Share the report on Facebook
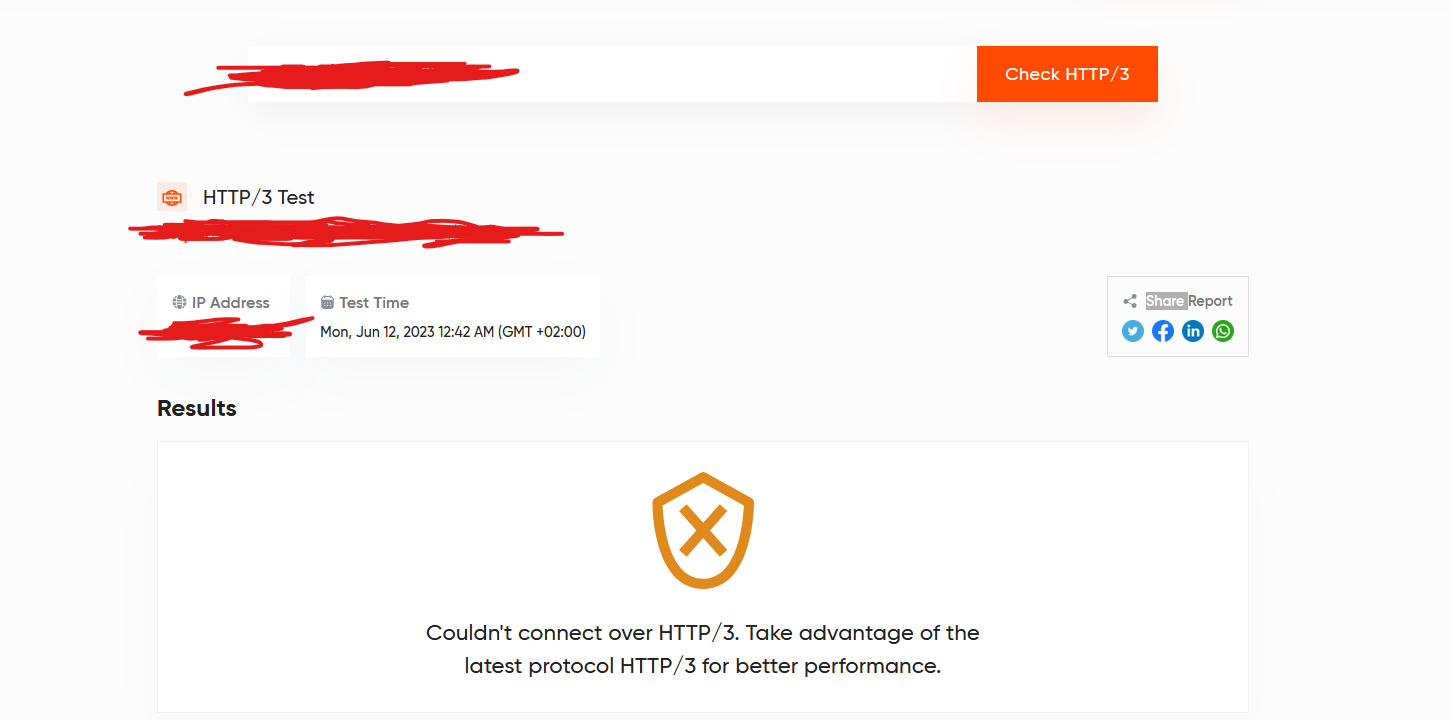Image resolution: width=1451 pixels, height=720 pixels. click(x=1163, y=331)
